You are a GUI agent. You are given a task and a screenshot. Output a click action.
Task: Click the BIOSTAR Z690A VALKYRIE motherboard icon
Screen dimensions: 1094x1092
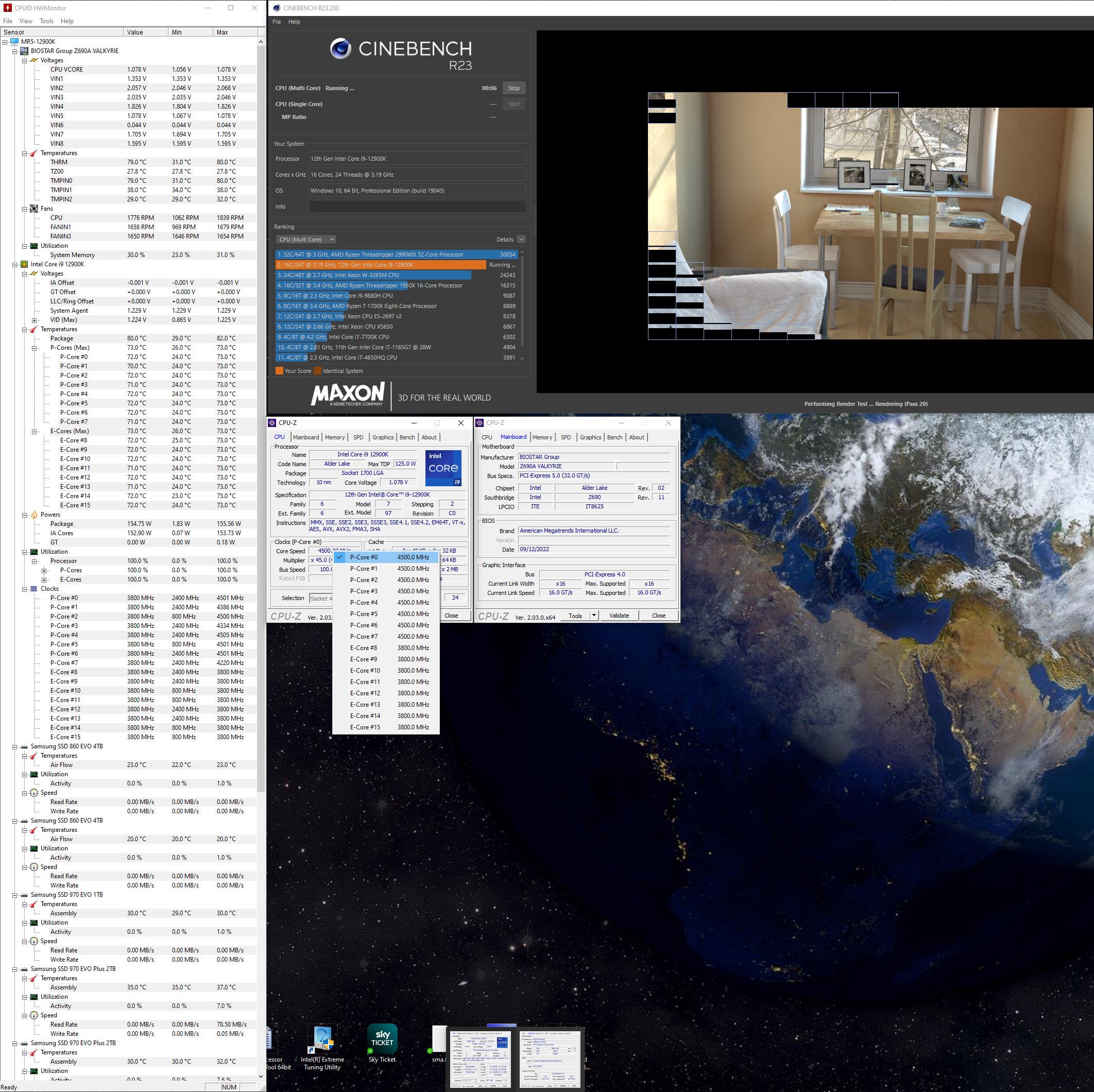(24, 51)
